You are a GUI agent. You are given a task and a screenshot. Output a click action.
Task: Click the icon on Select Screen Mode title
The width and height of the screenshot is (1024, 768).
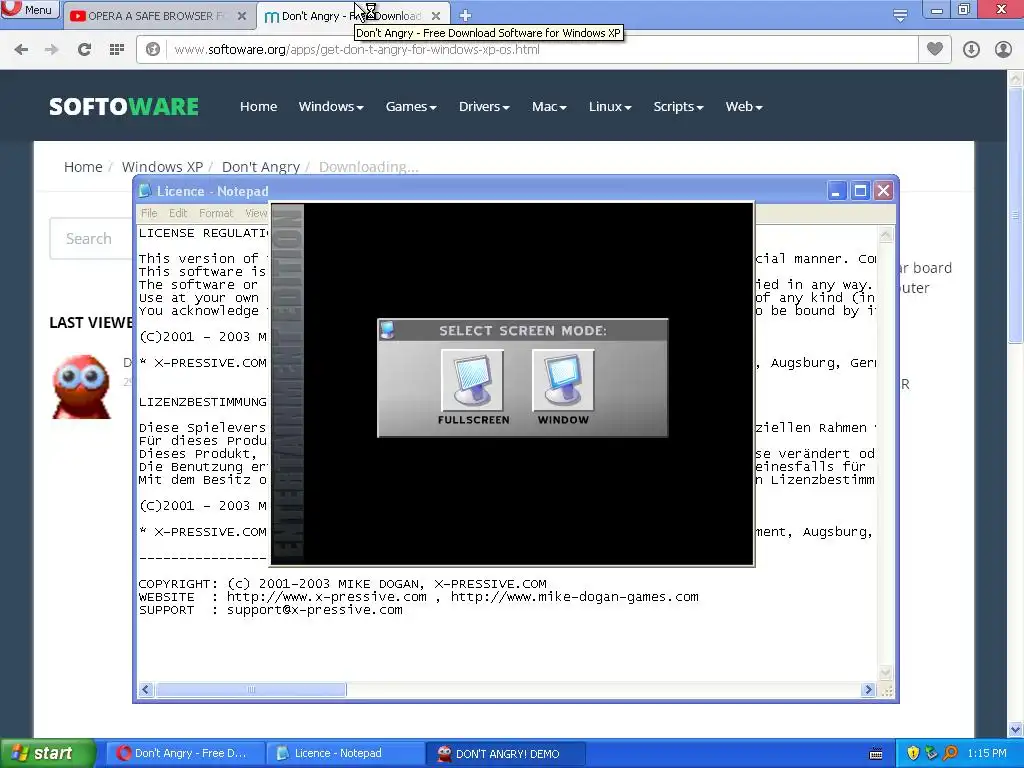pos(387,330)
